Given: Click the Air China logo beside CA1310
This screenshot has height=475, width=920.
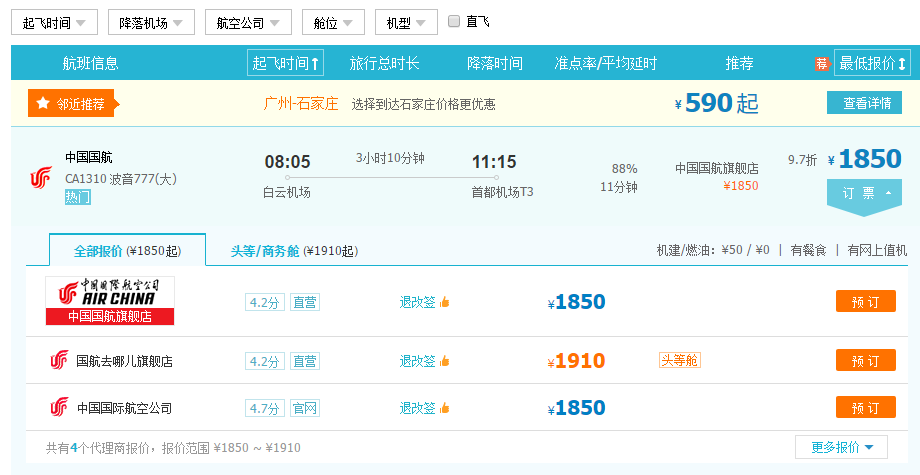Looking at the screenshot, I should pos(41,177).
